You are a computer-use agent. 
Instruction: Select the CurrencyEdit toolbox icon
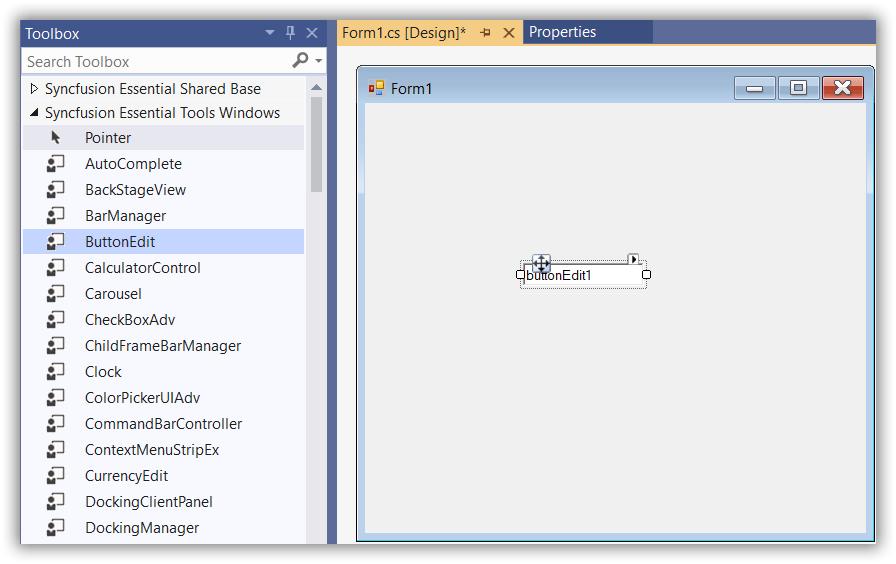pos(55,476)
